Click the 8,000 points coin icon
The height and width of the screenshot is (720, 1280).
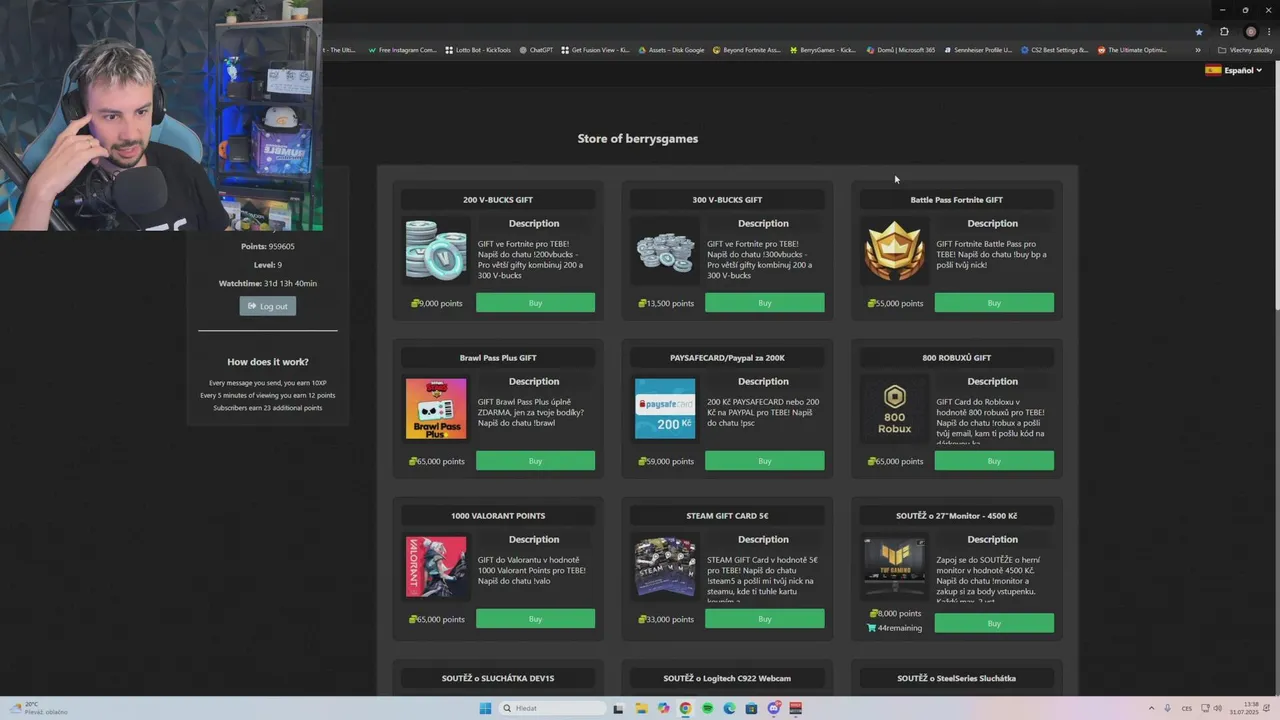click(x=874, y=613)
